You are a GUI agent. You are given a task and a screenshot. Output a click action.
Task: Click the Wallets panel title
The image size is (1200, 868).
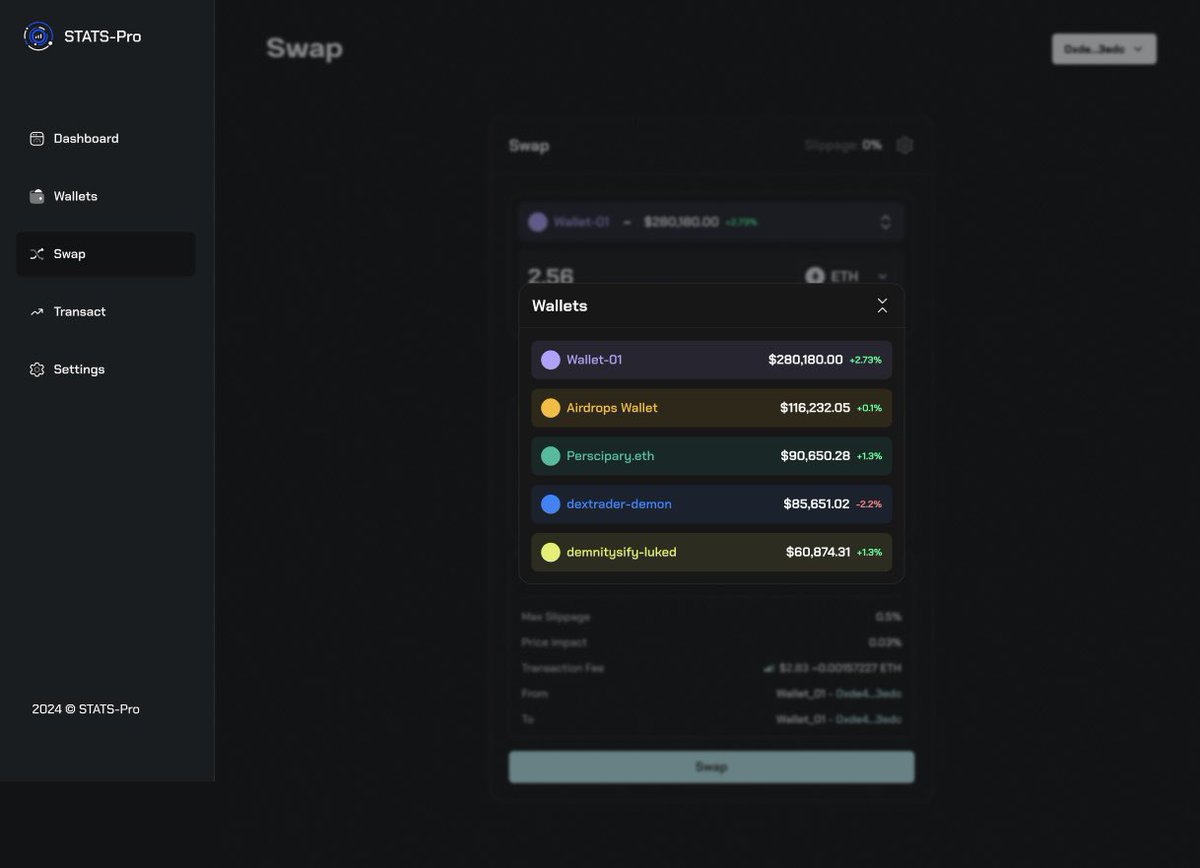pyautogui.click(x=560, y=306)
